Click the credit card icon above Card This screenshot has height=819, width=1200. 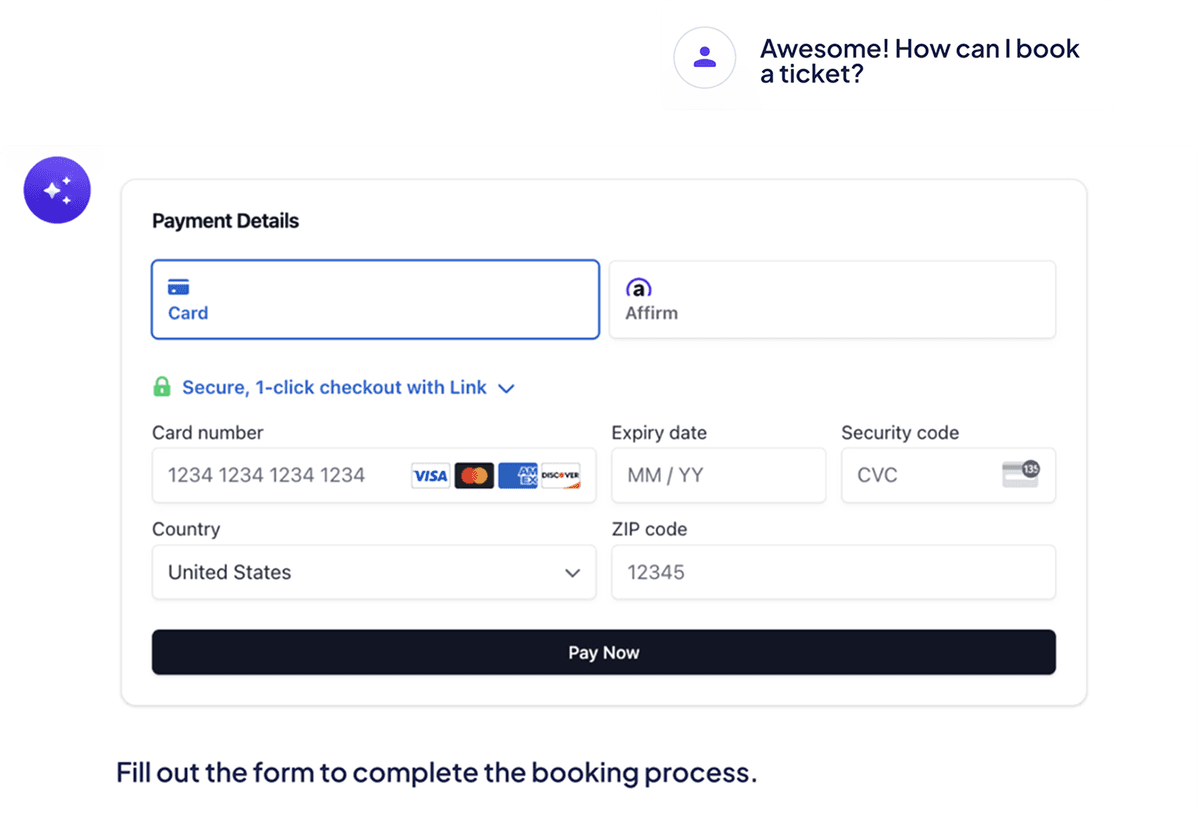tap(179, 288)
